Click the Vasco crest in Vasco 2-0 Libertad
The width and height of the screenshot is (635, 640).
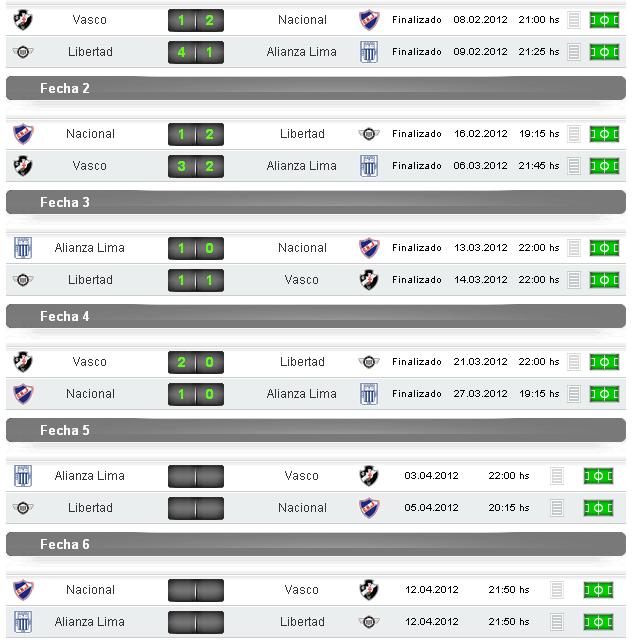pos(23,362)
